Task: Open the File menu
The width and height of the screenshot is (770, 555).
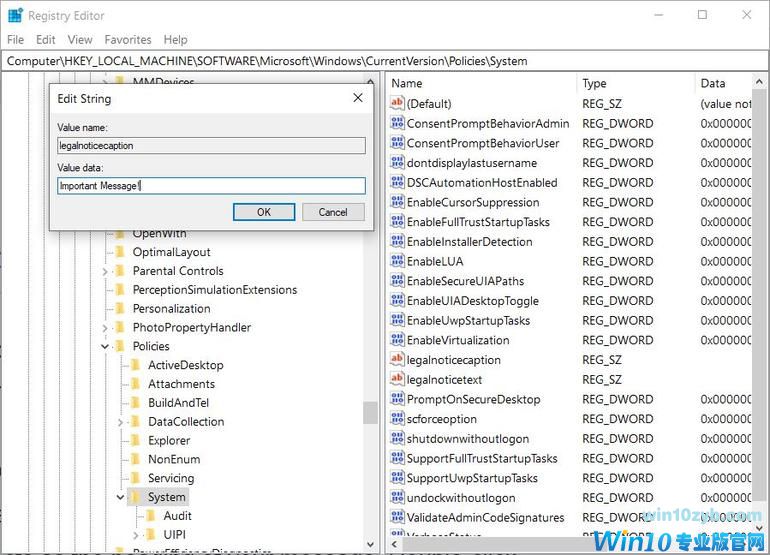Action: 15,39
